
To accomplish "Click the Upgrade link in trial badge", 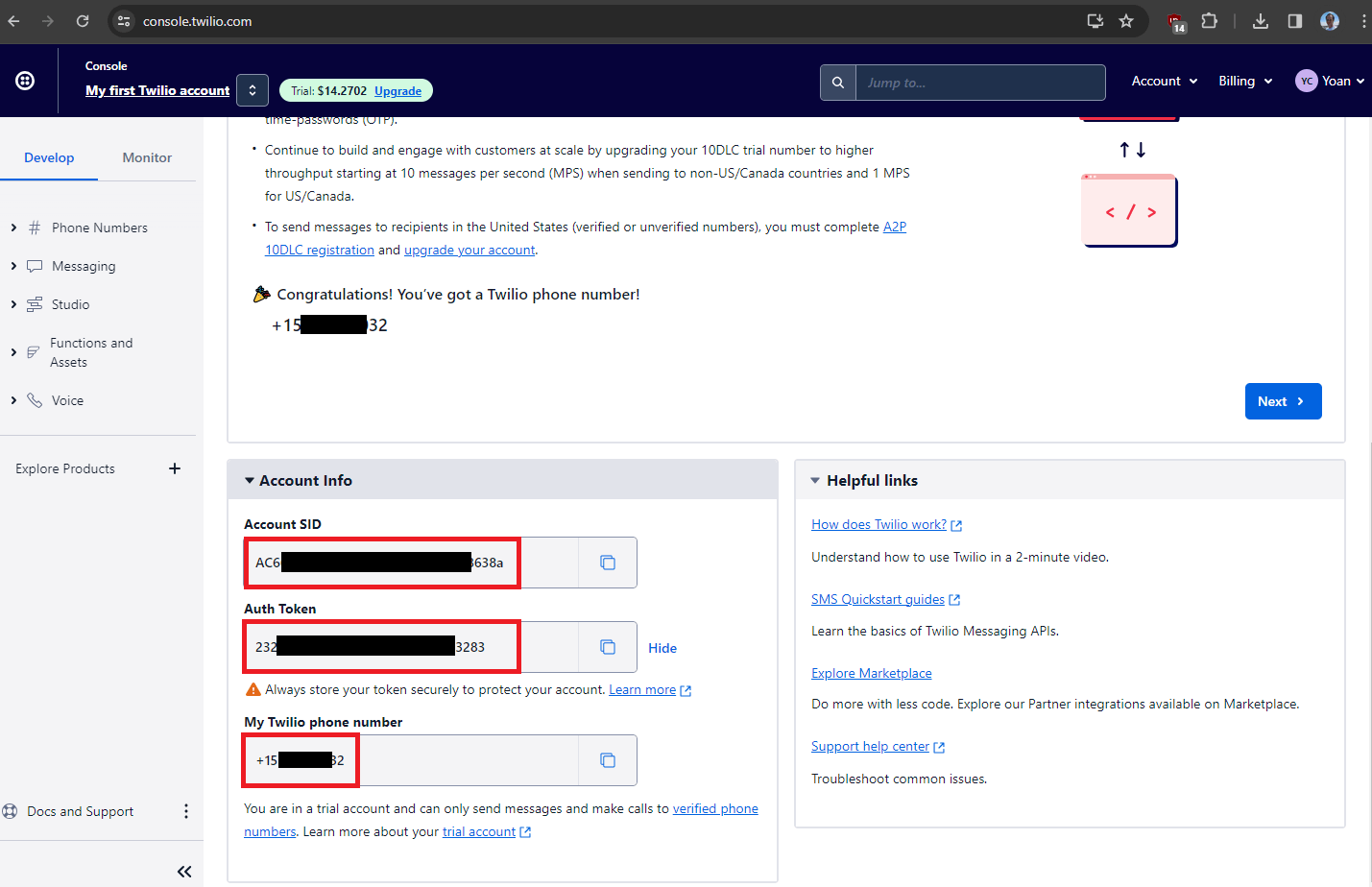I will pos(397,91).
